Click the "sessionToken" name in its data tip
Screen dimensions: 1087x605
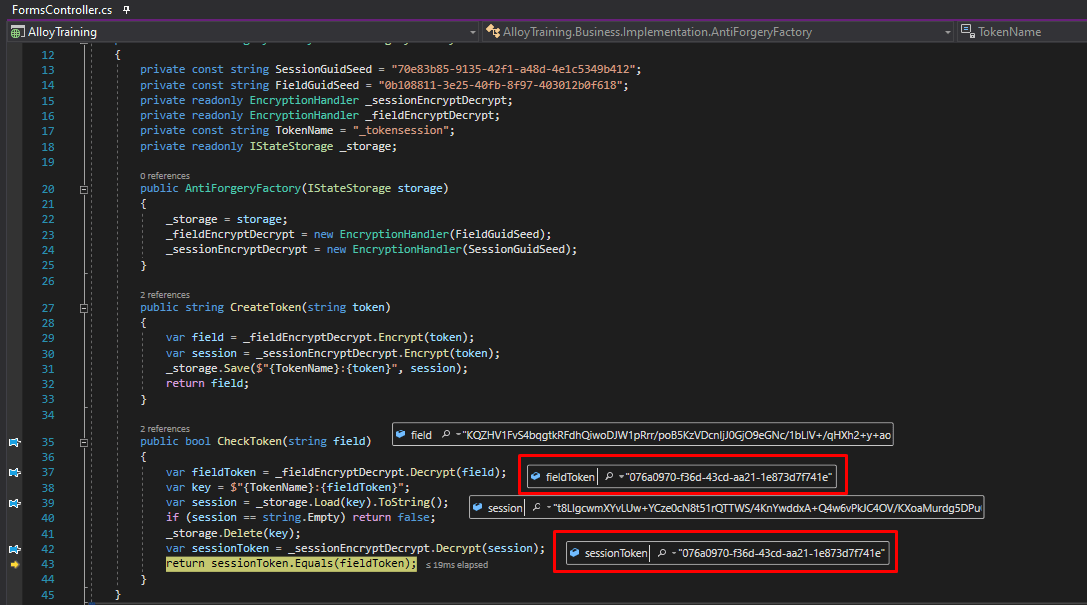click(x=616, y=553)
